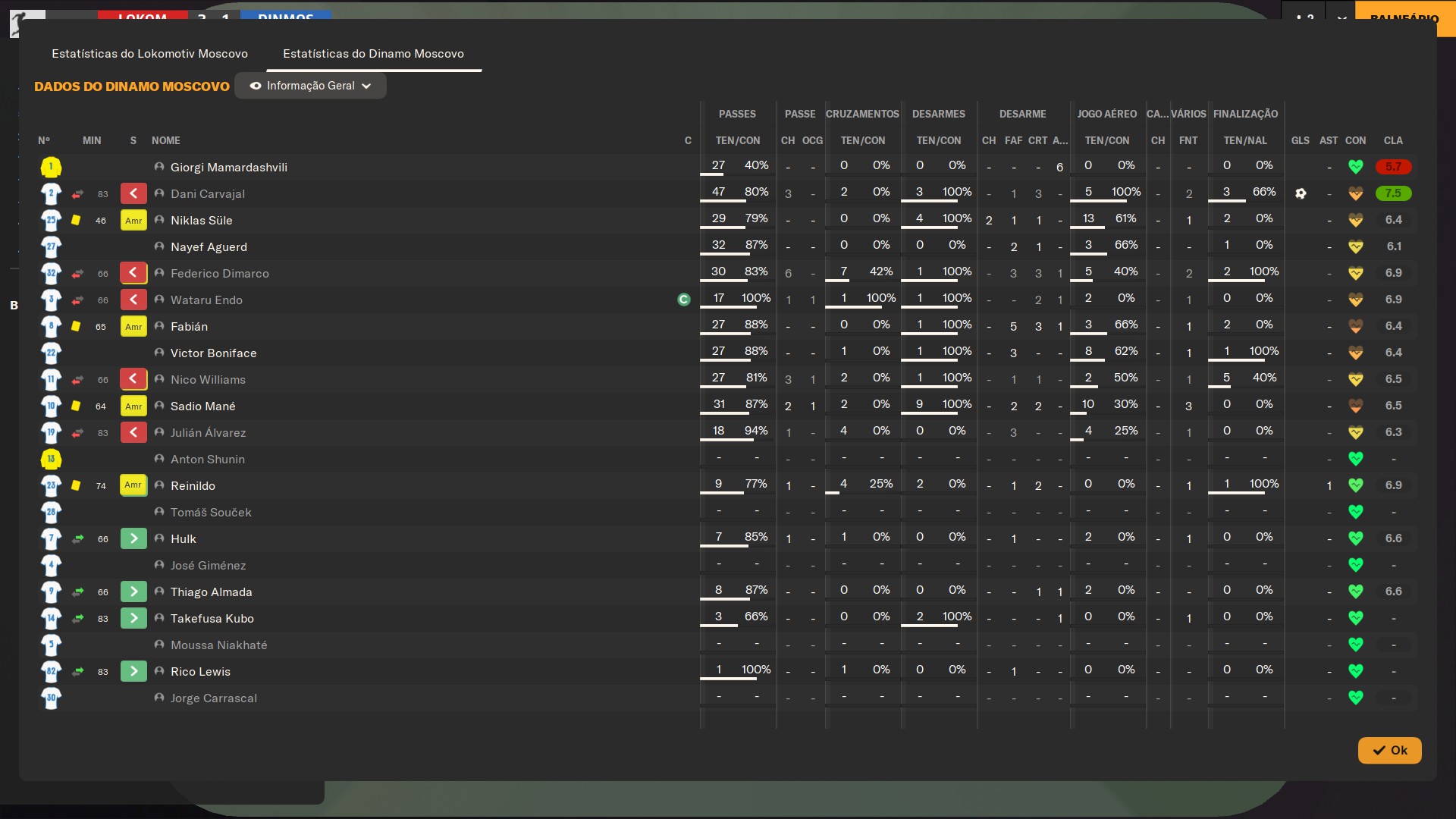Click Fabián's yellow card icon
Screen dimensions: 1456x819
pos(76,326)
